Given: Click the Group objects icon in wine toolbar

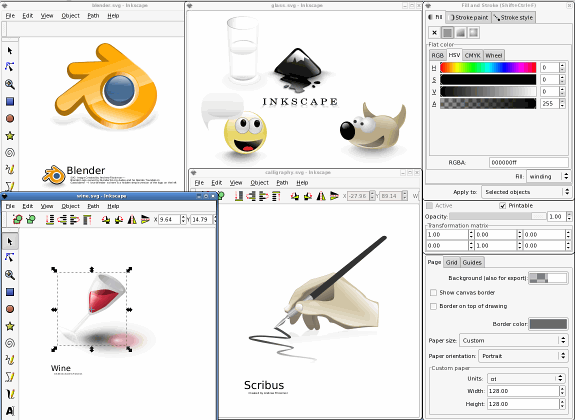Looking at the screenshot, I should click(17, 219).
